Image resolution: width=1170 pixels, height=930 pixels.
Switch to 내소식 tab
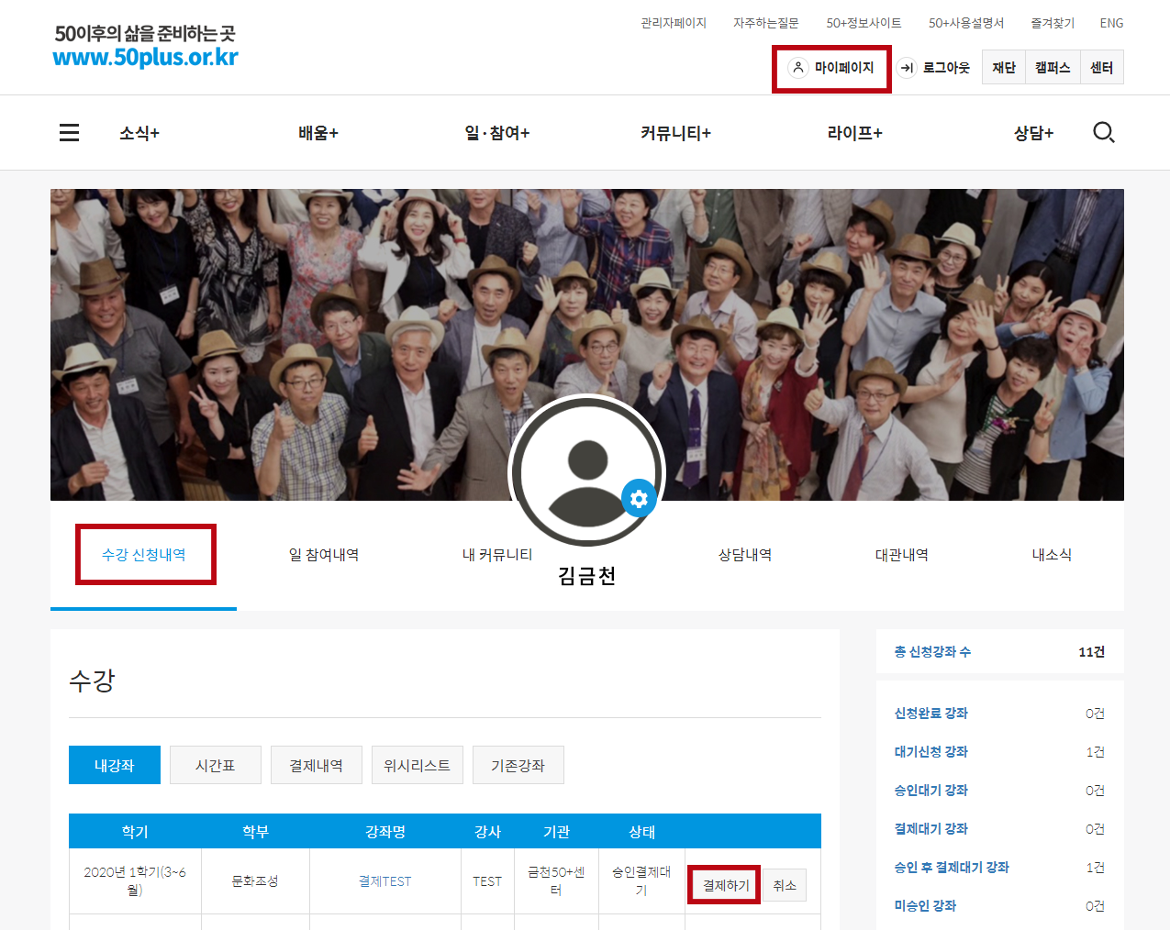[1051, 555]
